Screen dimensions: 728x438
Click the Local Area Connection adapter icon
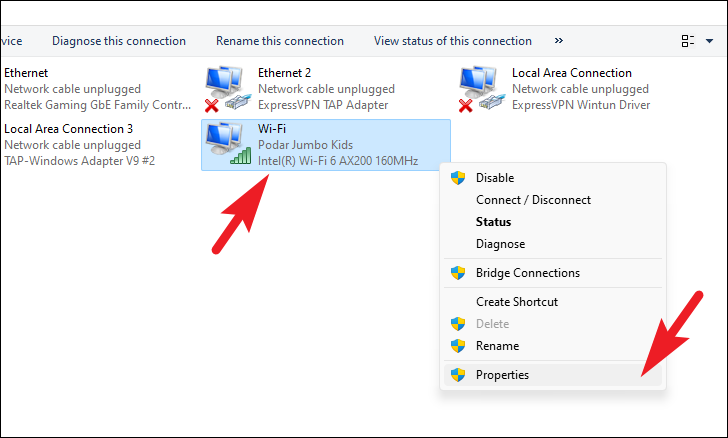point(482,89)
